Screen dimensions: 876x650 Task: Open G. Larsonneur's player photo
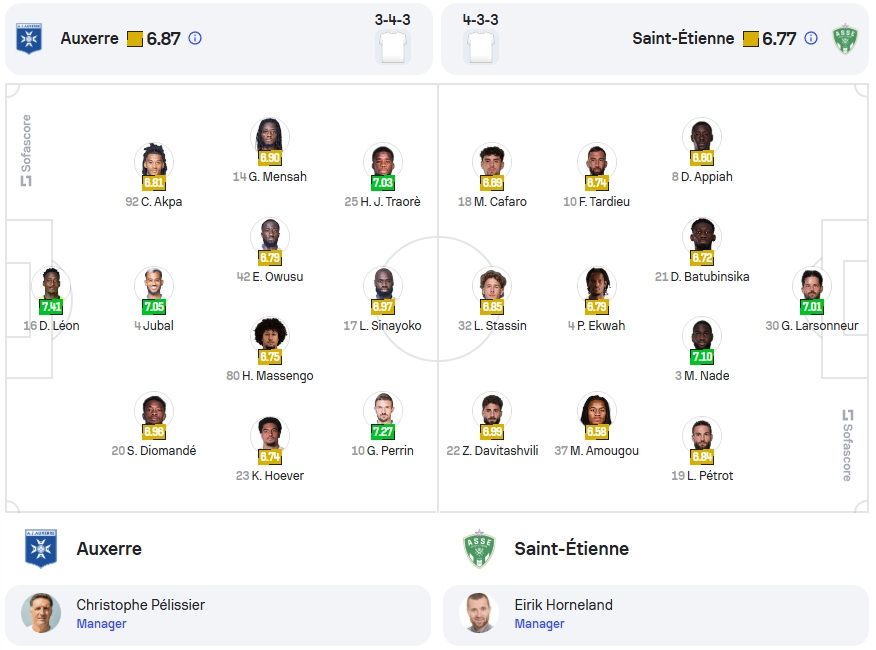pyautogui.click(x=812, y=286)
